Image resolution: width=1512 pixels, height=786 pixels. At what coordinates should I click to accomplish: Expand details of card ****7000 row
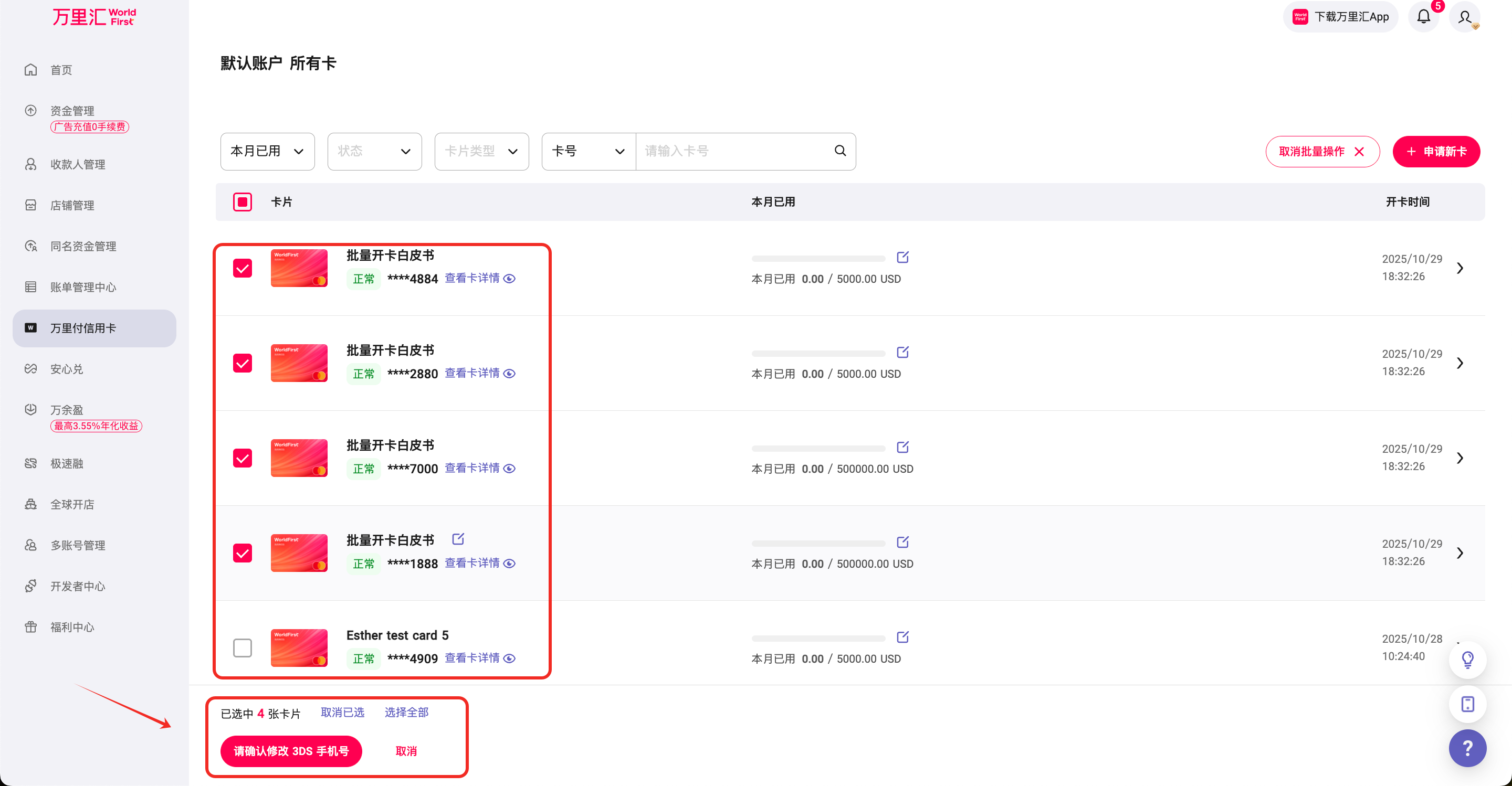(x=1461, y=458)
